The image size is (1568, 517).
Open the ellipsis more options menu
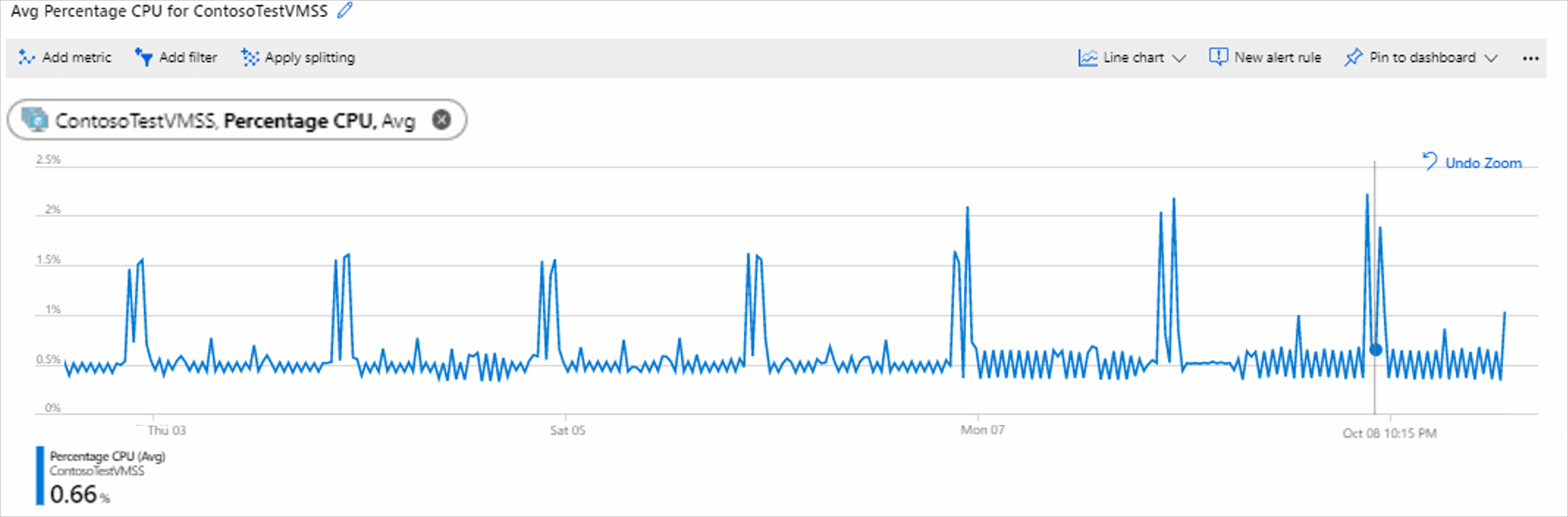pyautogui.click(x=1531, y=58)
